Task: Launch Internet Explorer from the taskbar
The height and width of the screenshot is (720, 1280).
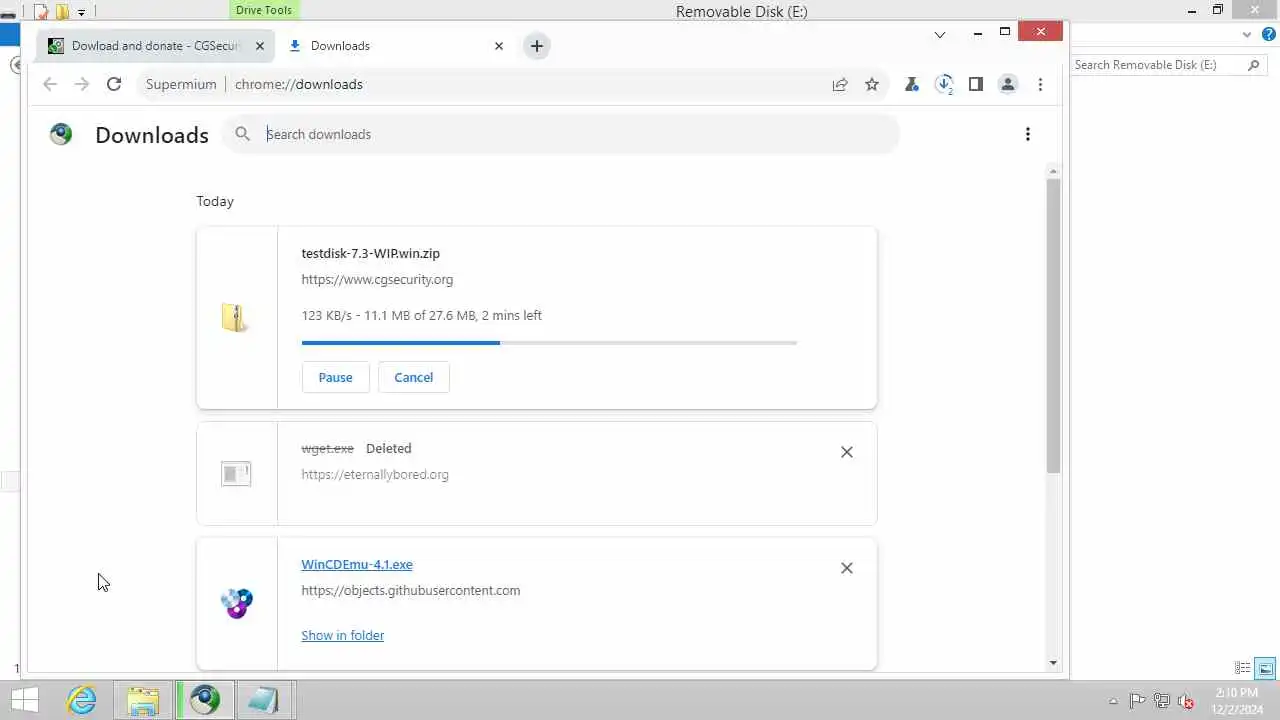Action: tap(82, 700)
